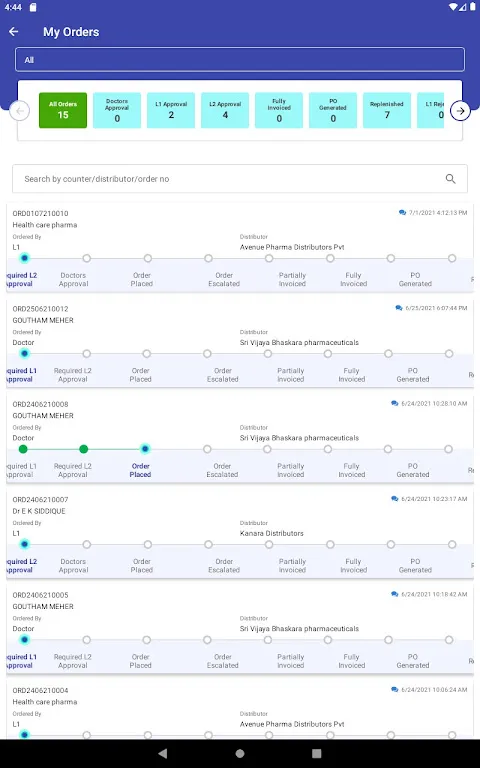Filter by Replenished status card
This screenshot has width=480, height=768.
pyautogui.click(x=387, y=111)
